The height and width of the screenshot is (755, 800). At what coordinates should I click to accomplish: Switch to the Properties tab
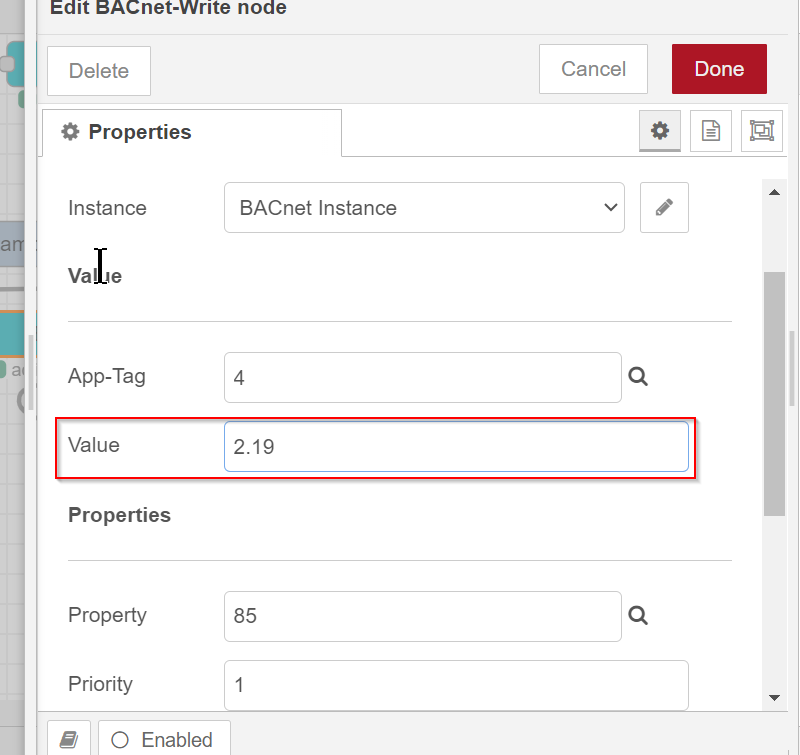(192, 133)
